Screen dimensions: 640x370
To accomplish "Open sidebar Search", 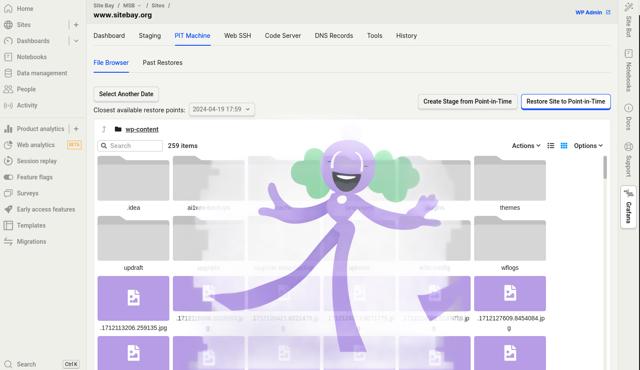I will point(26,364).
